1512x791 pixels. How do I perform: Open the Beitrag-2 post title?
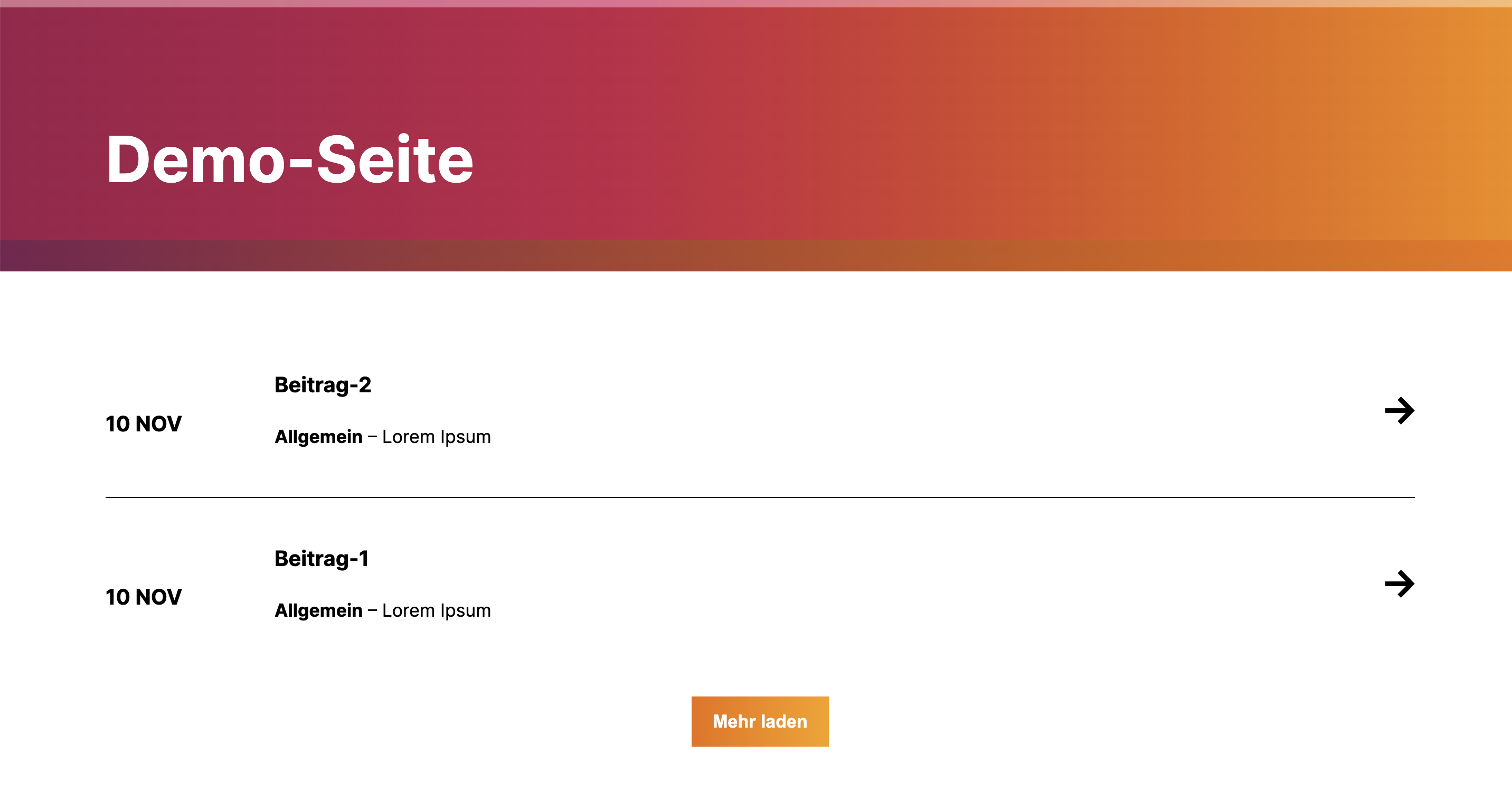tap(323, 385)
